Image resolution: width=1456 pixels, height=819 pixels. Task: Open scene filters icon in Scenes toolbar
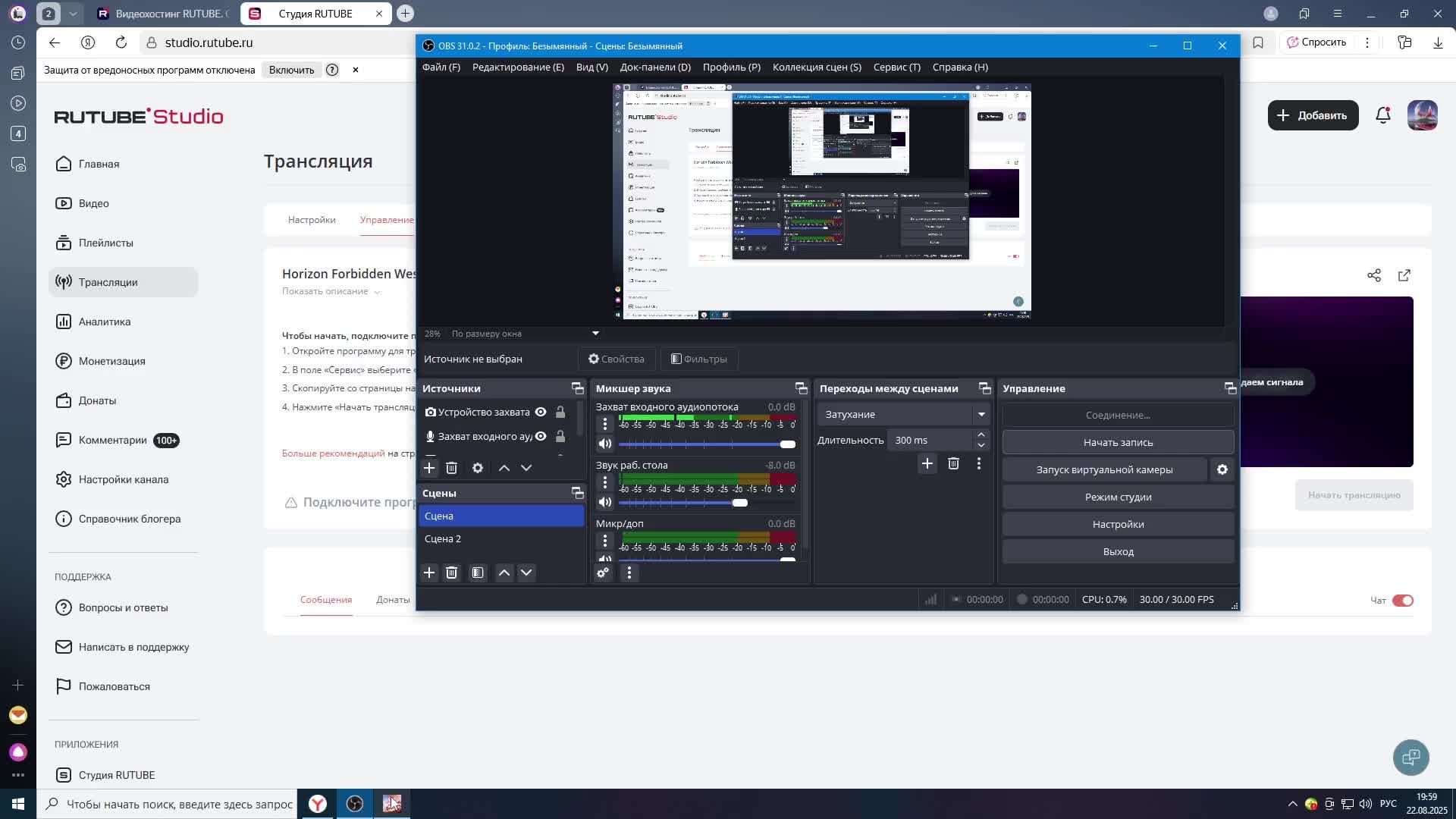(x=478, y=573)
